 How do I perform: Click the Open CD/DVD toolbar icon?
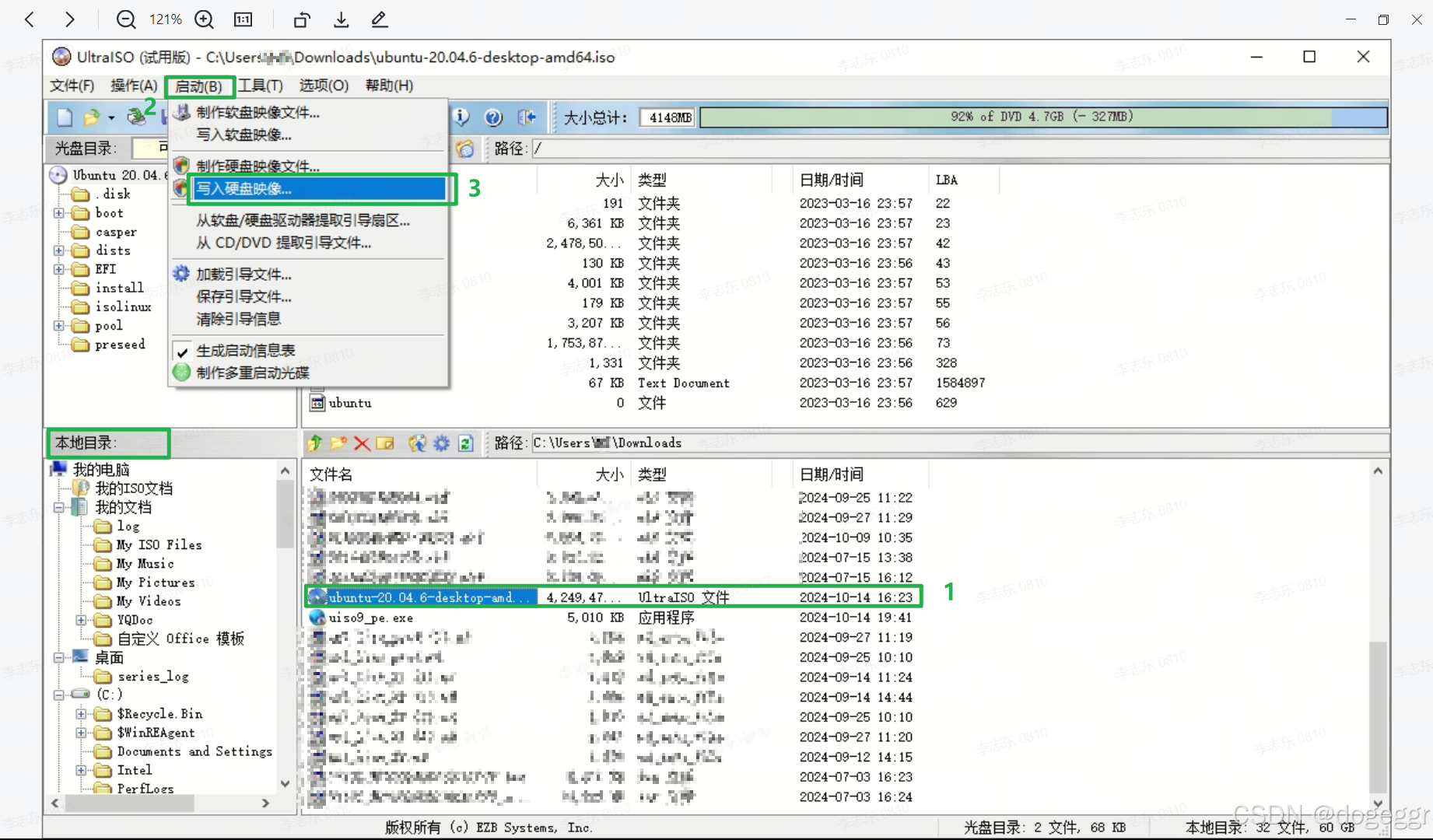[x=137, y=117]
